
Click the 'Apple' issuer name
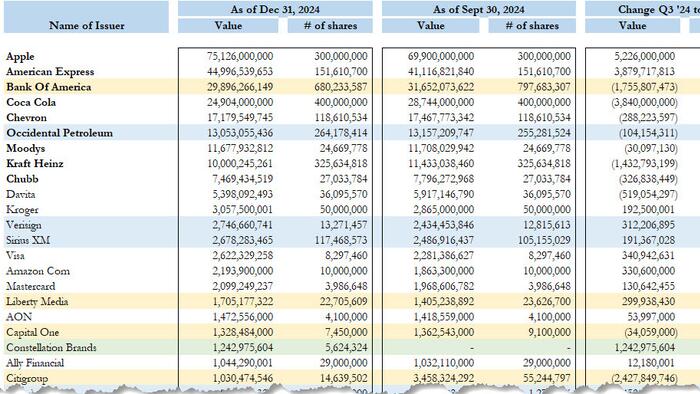pyautogui.click(x=20, y=56)
